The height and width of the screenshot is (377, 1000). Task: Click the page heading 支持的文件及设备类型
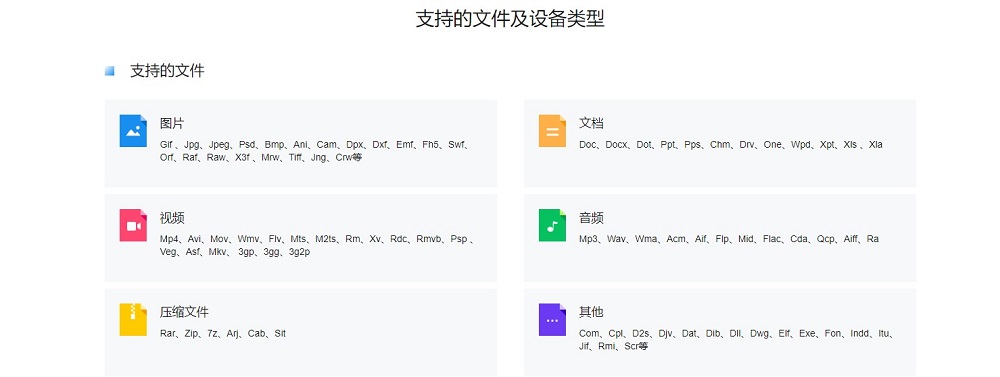point(510,18)
